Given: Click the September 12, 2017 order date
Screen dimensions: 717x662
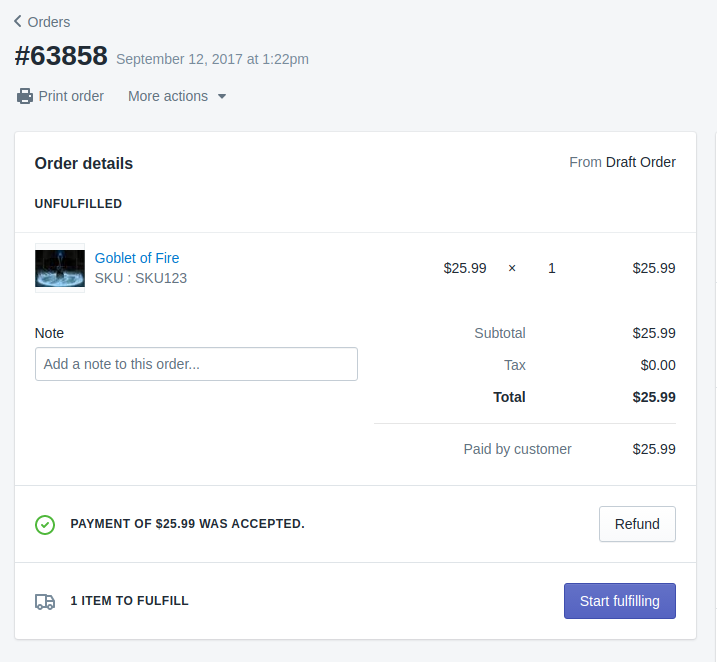Looking at the screenshot, I should [x=212, y=59].
